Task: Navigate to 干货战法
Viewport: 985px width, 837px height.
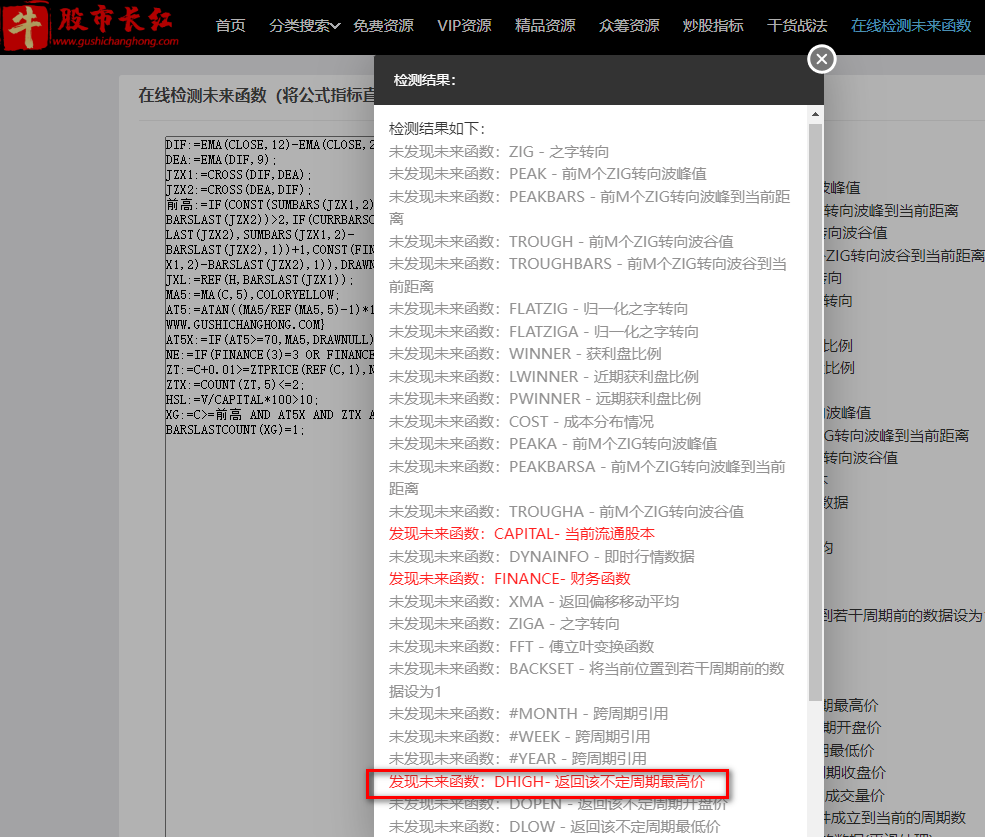Action: 797,26
